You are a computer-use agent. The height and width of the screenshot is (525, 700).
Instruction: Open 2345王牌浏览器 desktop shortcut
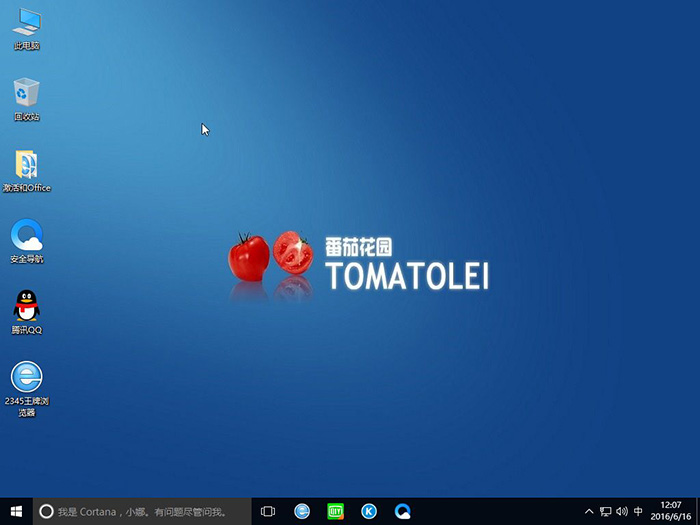[27, 378]
